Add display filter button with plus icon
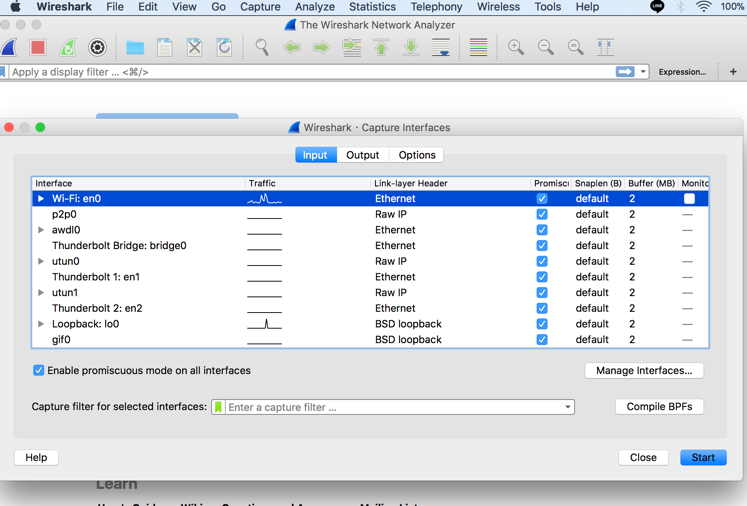The height and width of the screenshot is (506, 747). (733, 72)
